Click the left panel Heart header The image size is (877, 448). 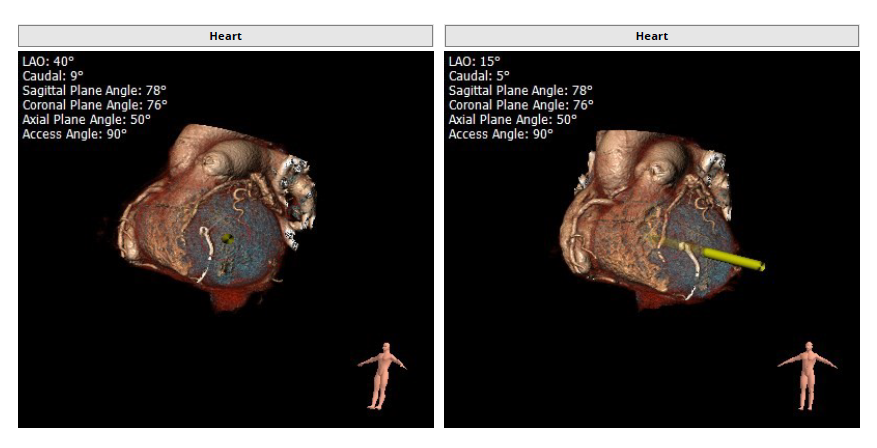click(225, 36)
